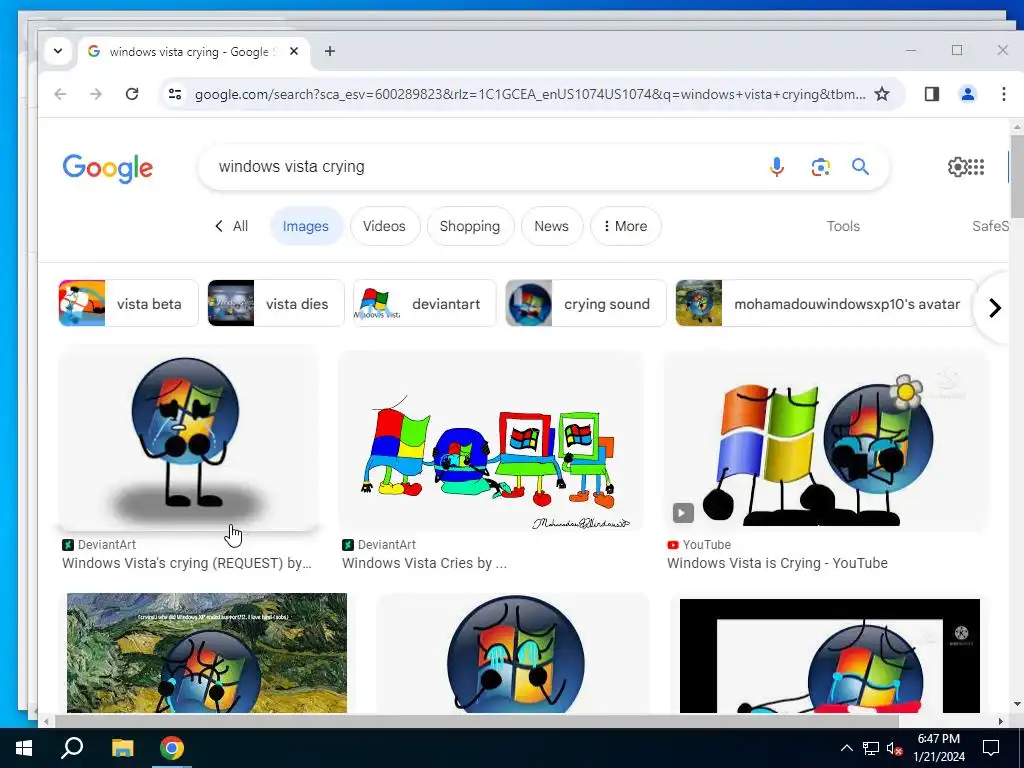Select the 'crying sound' suggestion chip

point(586,303)
